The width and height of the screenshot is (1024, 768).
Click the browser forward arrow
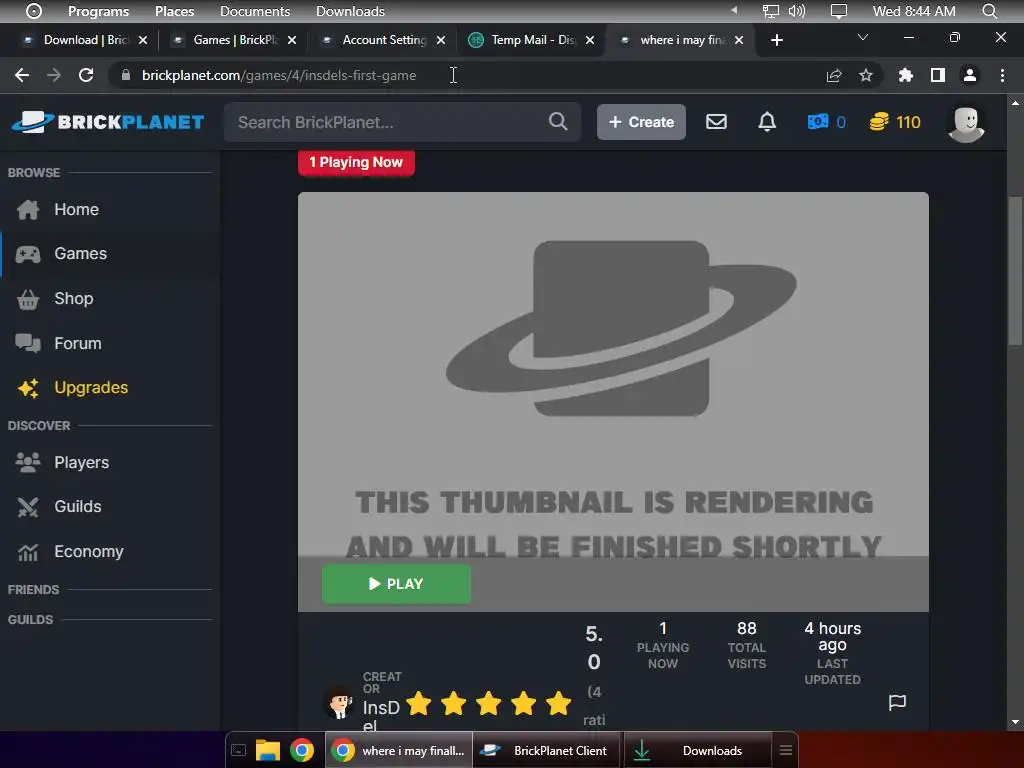tap(54, 75)
